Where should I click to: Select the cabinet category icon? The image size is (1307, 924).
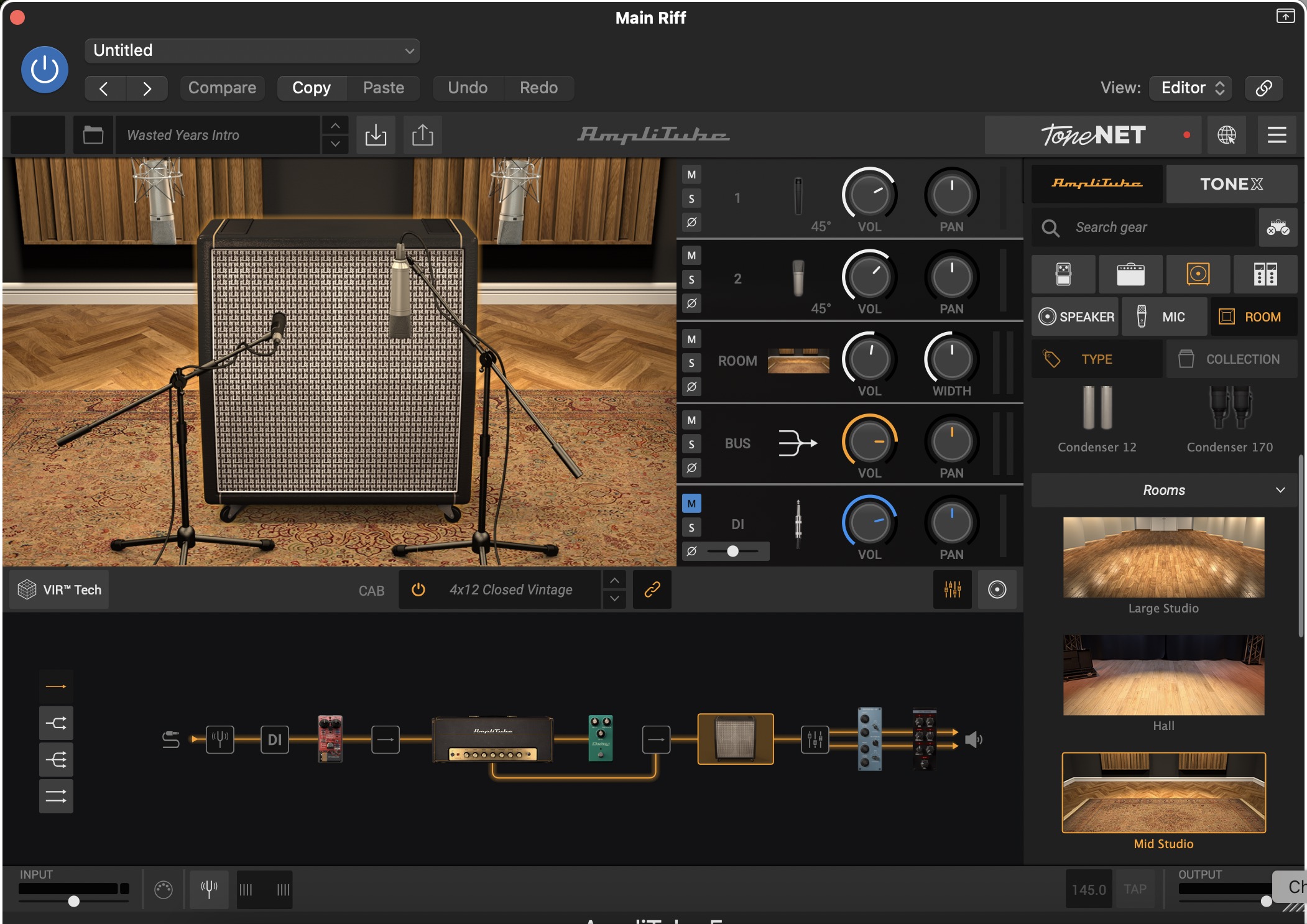click(1198, 274)
